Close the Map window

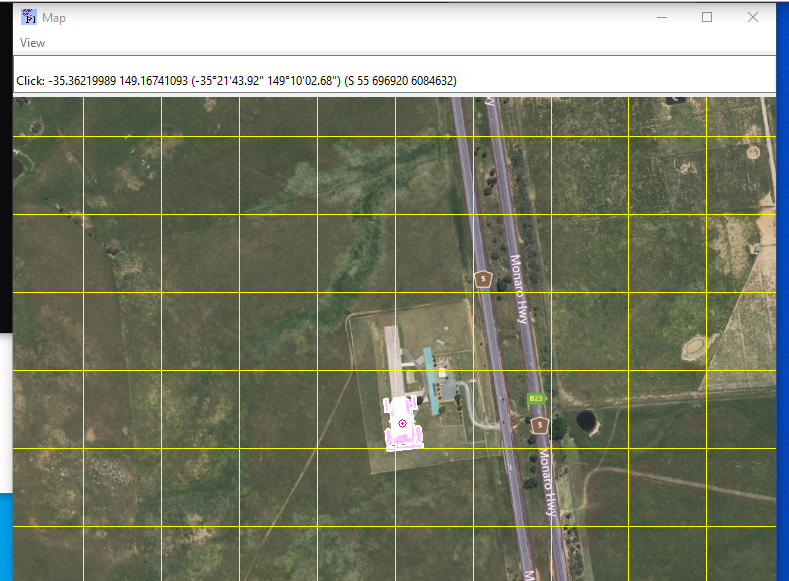[753, 17]
